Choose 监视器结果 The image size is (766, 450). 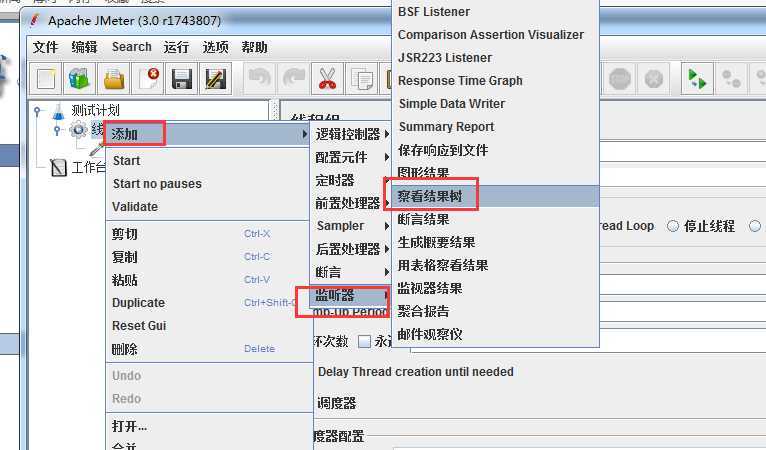point(495,288)
